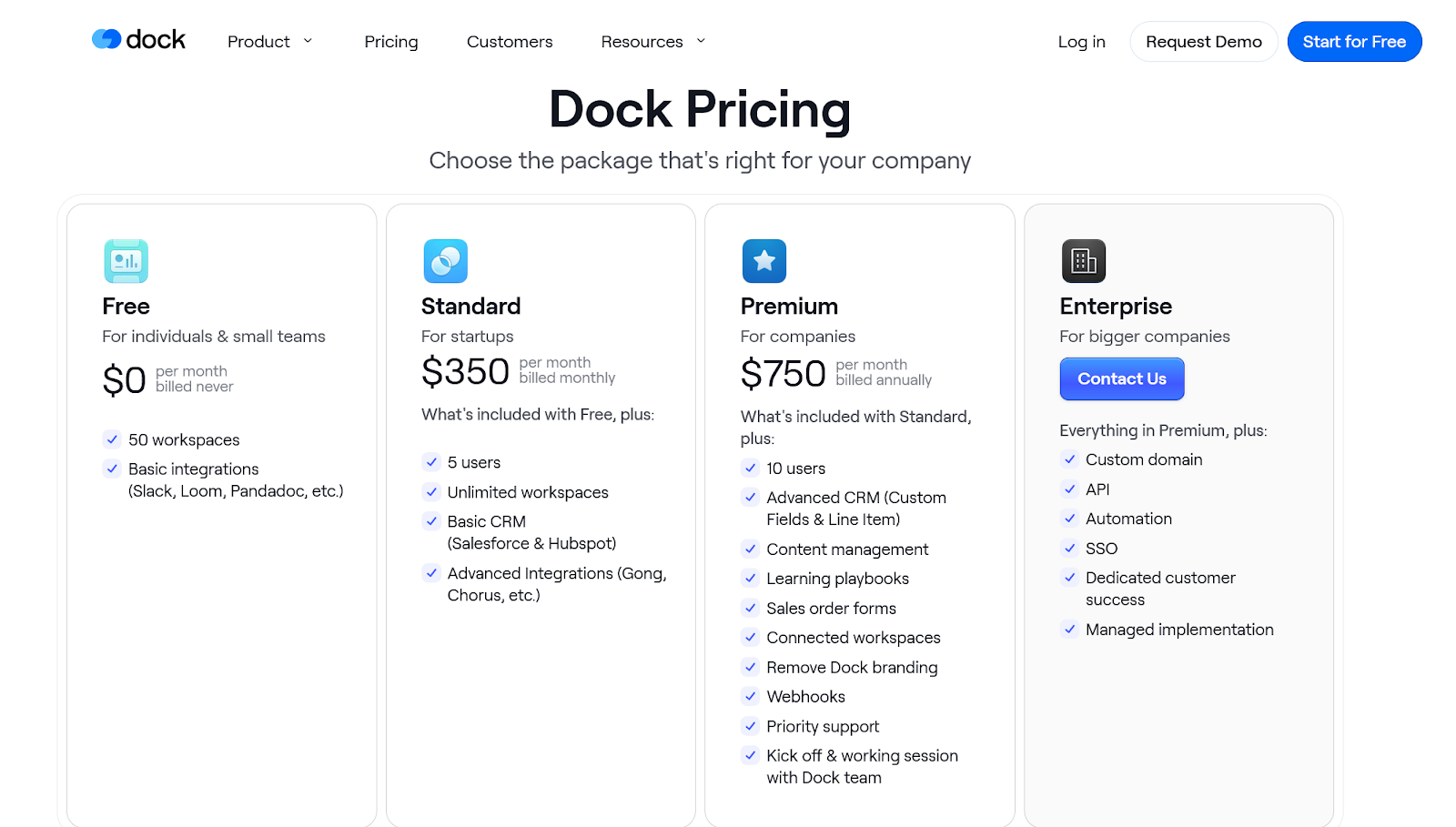Image resolution: width=1456 pixels, height=827 pixels.
Task: Click checkmark beside Automation
Action: 1070,519
